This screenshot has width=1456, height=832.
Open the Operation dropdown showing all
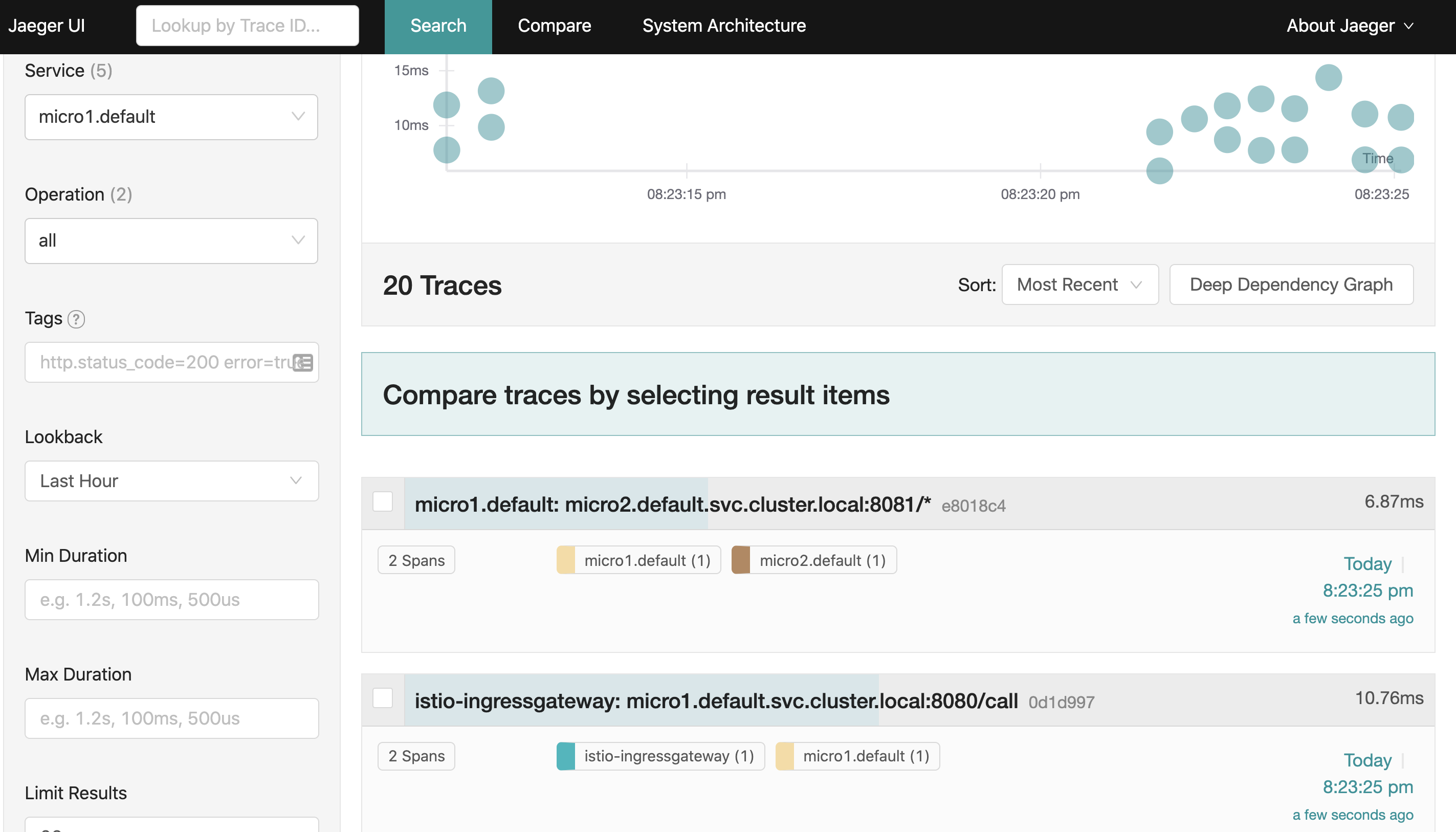coord(171,240)
